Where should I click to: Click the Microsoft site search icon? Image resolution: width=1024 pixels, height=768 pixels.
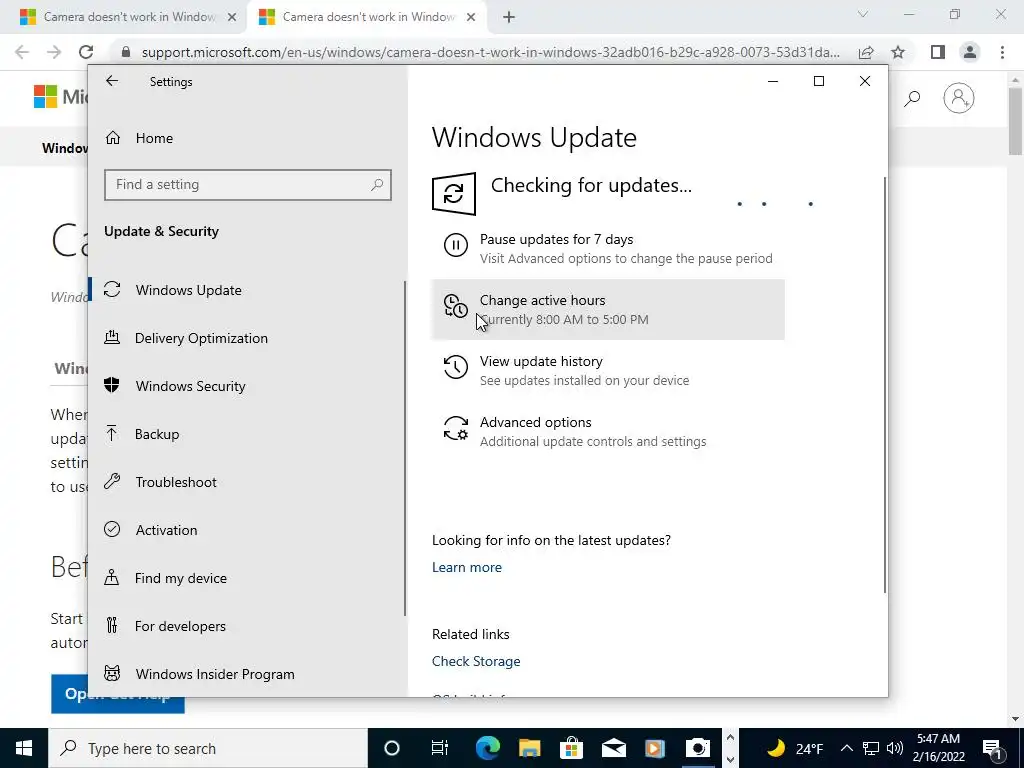(x=912, y=99)
